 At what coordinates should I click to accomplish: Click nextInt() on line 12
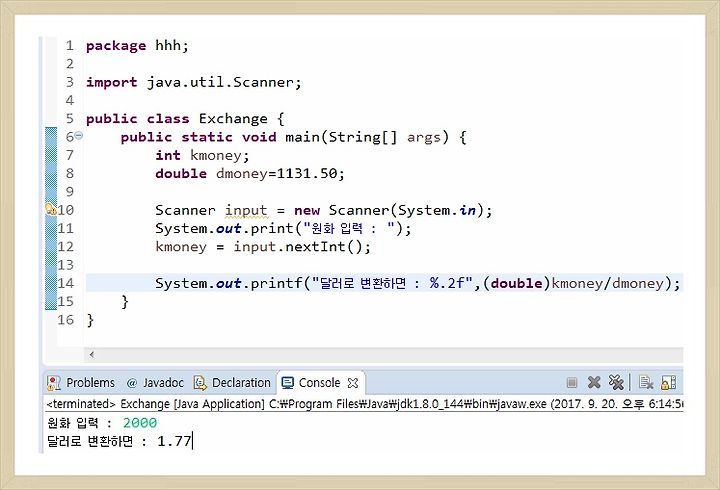327,247
